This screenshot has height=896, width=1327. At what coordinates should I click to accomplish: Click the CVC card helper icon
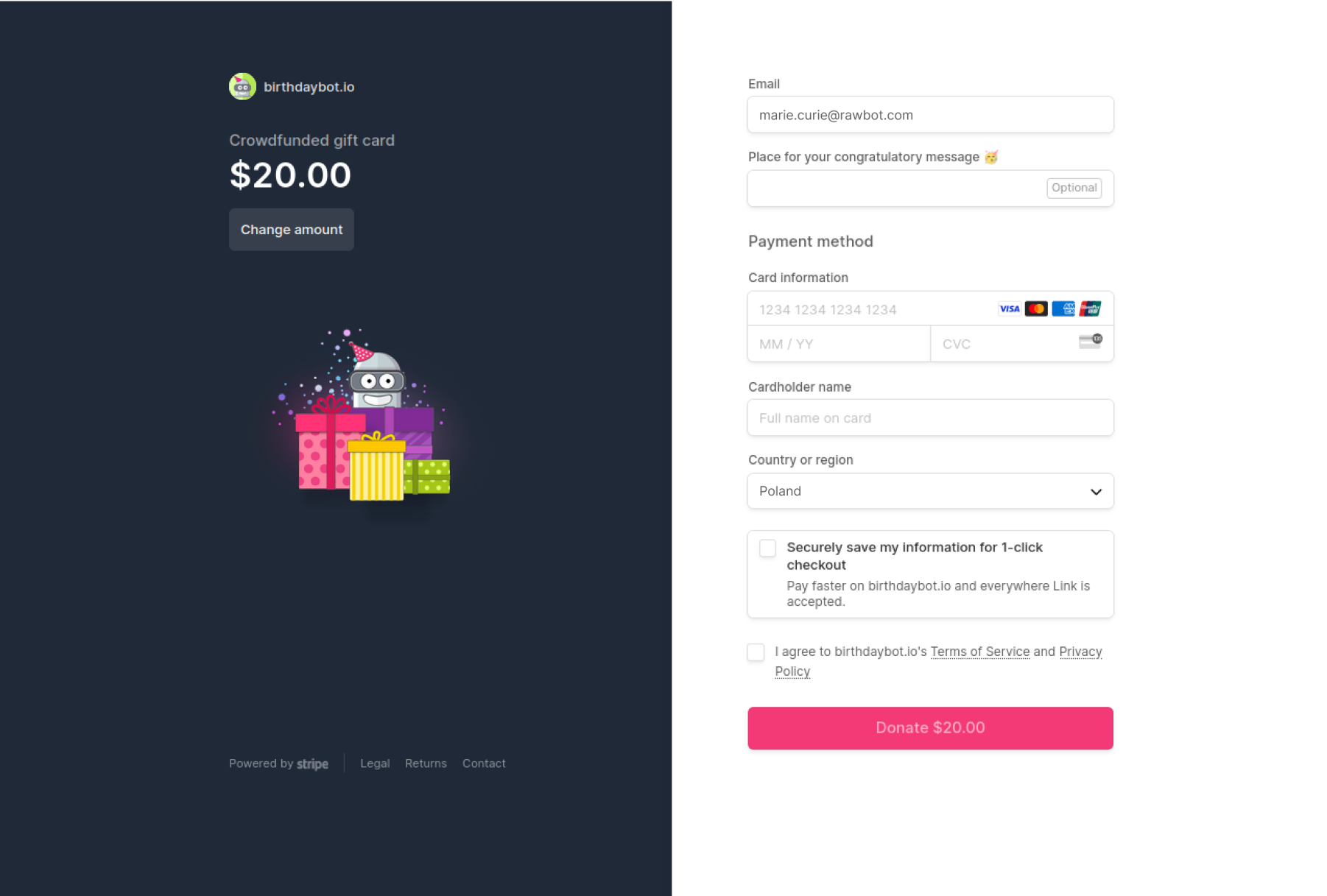point(1089,342)
